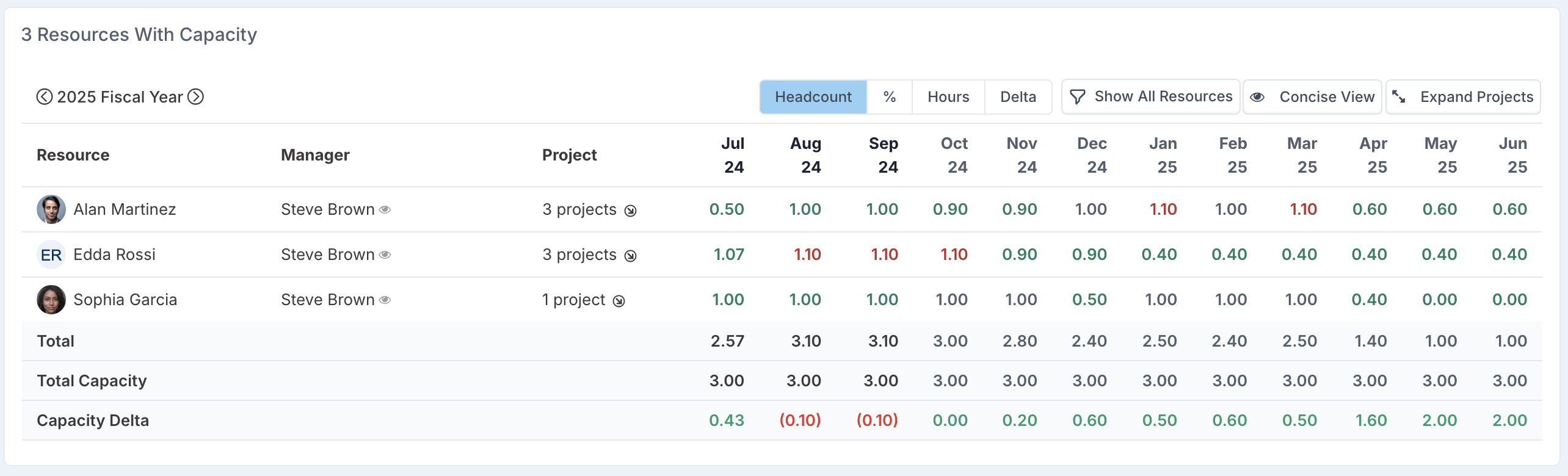1568x476 pixels.
Task: Go to the next fiscal year
Action: click(x=195, y=97)
